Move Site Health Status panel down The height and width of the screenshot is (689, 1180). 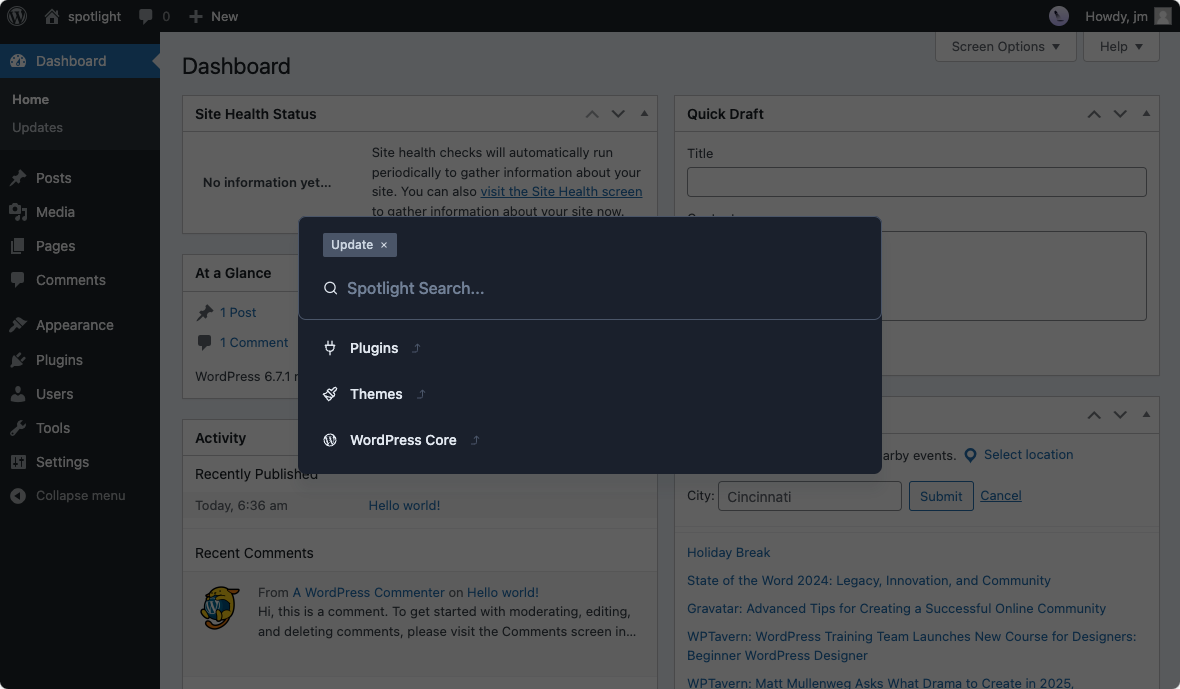pos(618,114)
